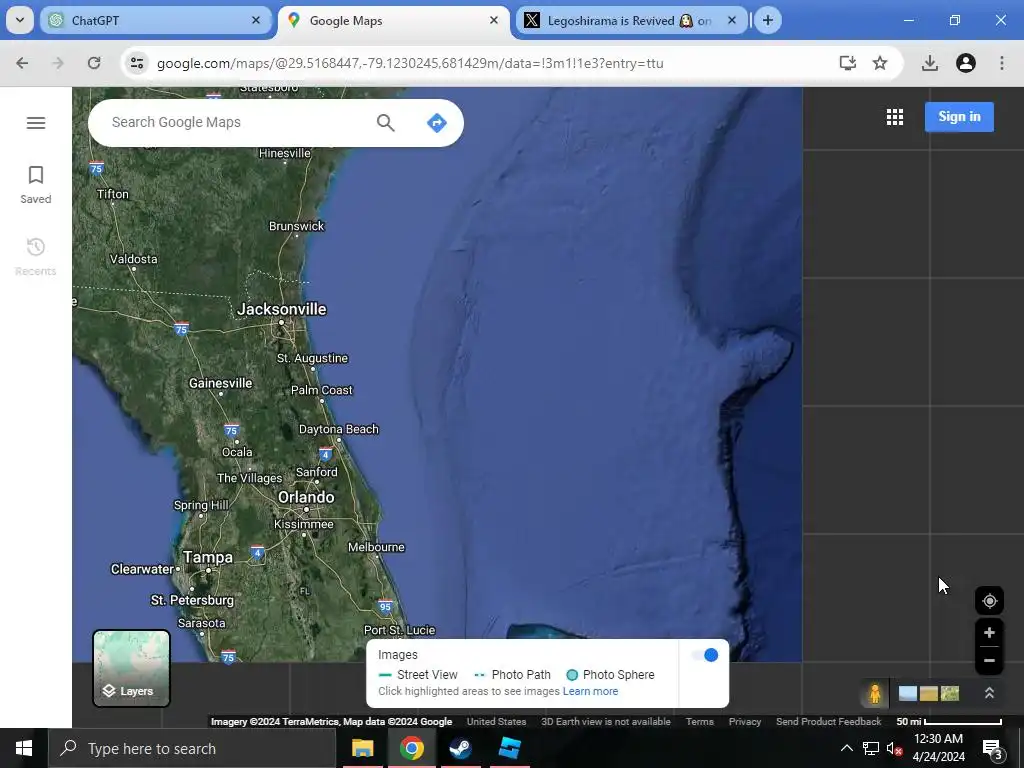Open the Windows notification center
This screenshot has height=768, width=1024.
(993, 748)
